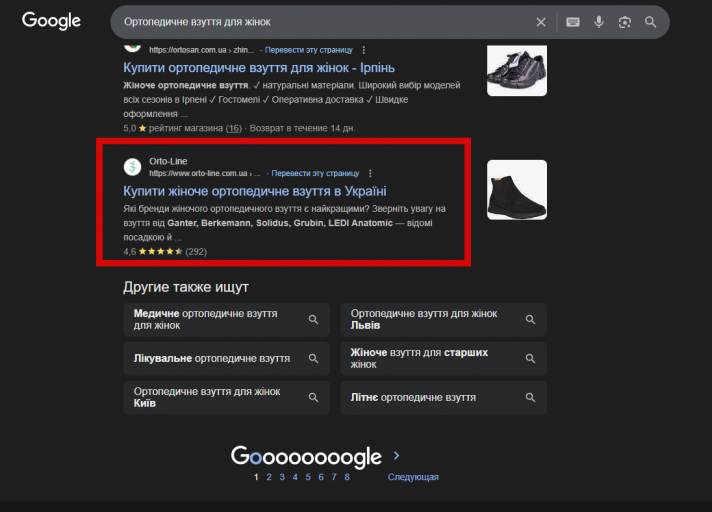Screen dimensions: 712x512
Task: Click the 4,6 star rating of Orto-Line
Action: [165, 251]
